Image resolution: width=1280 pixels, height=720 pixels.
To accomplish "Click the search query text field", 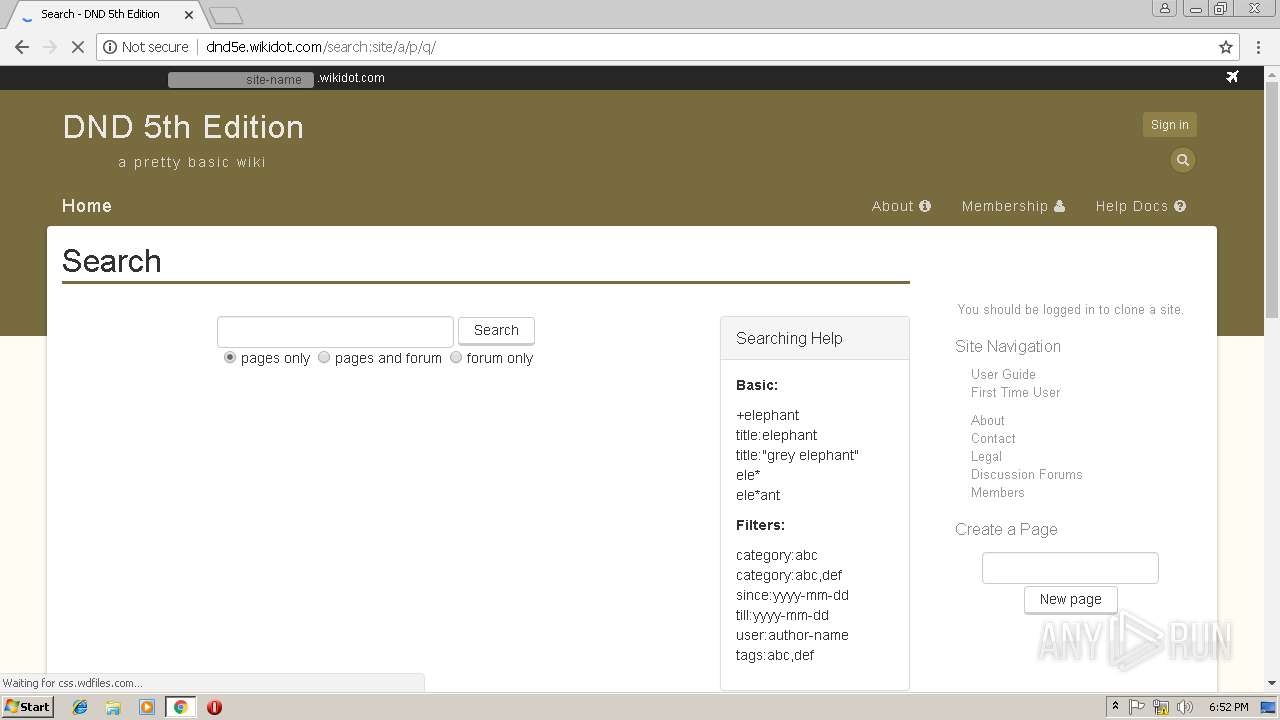I will coord(335,331).
